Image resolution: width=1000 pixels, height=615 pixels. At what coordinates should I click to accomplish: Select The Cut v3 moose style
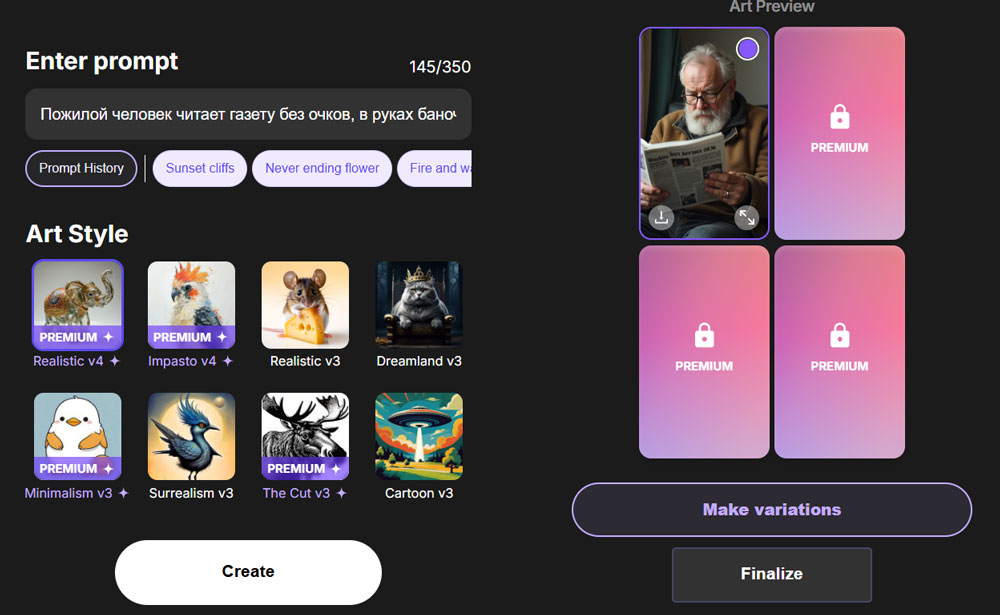[x=305, y=436]
